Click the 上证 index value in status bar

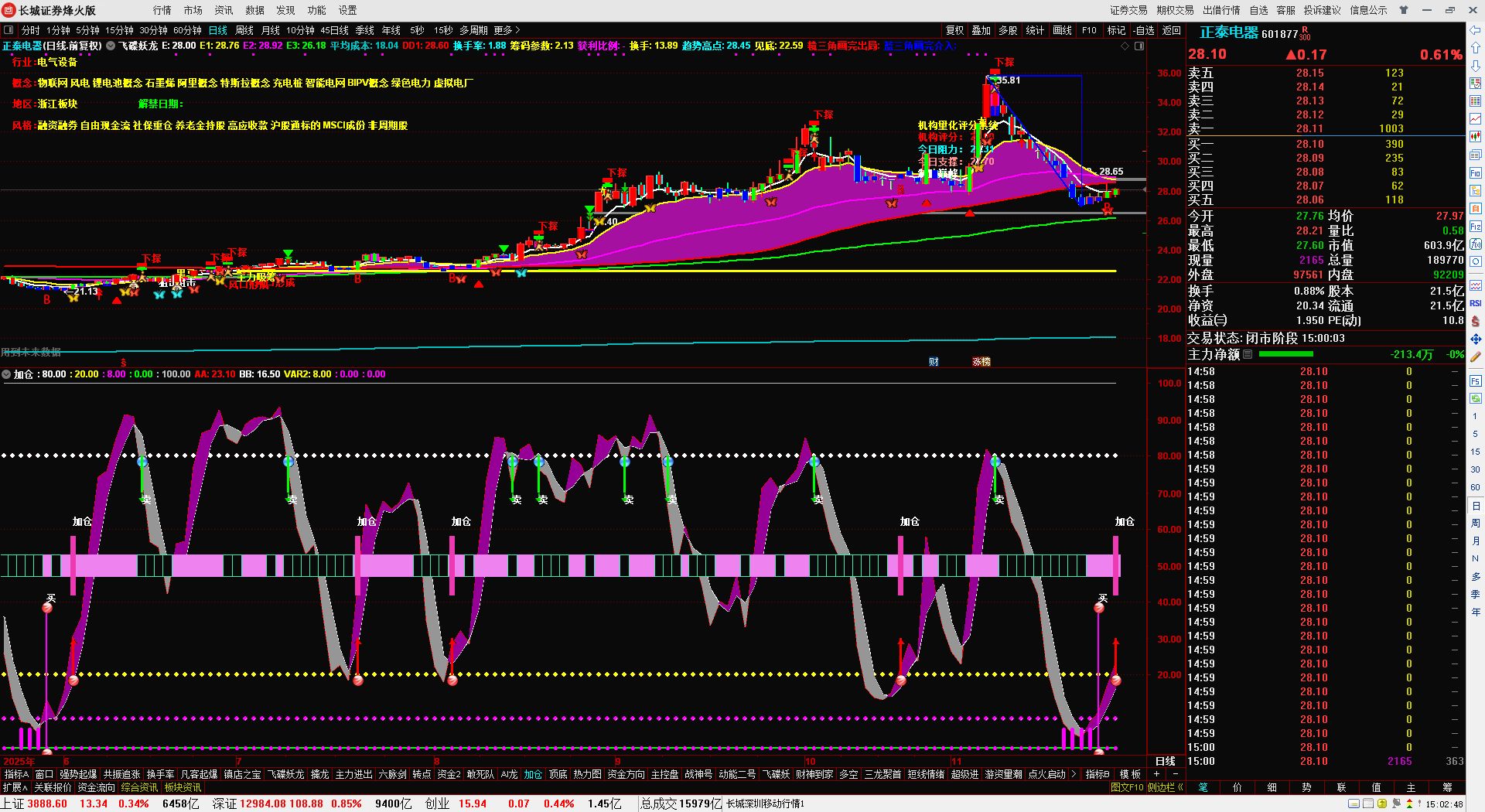point(47,804)
